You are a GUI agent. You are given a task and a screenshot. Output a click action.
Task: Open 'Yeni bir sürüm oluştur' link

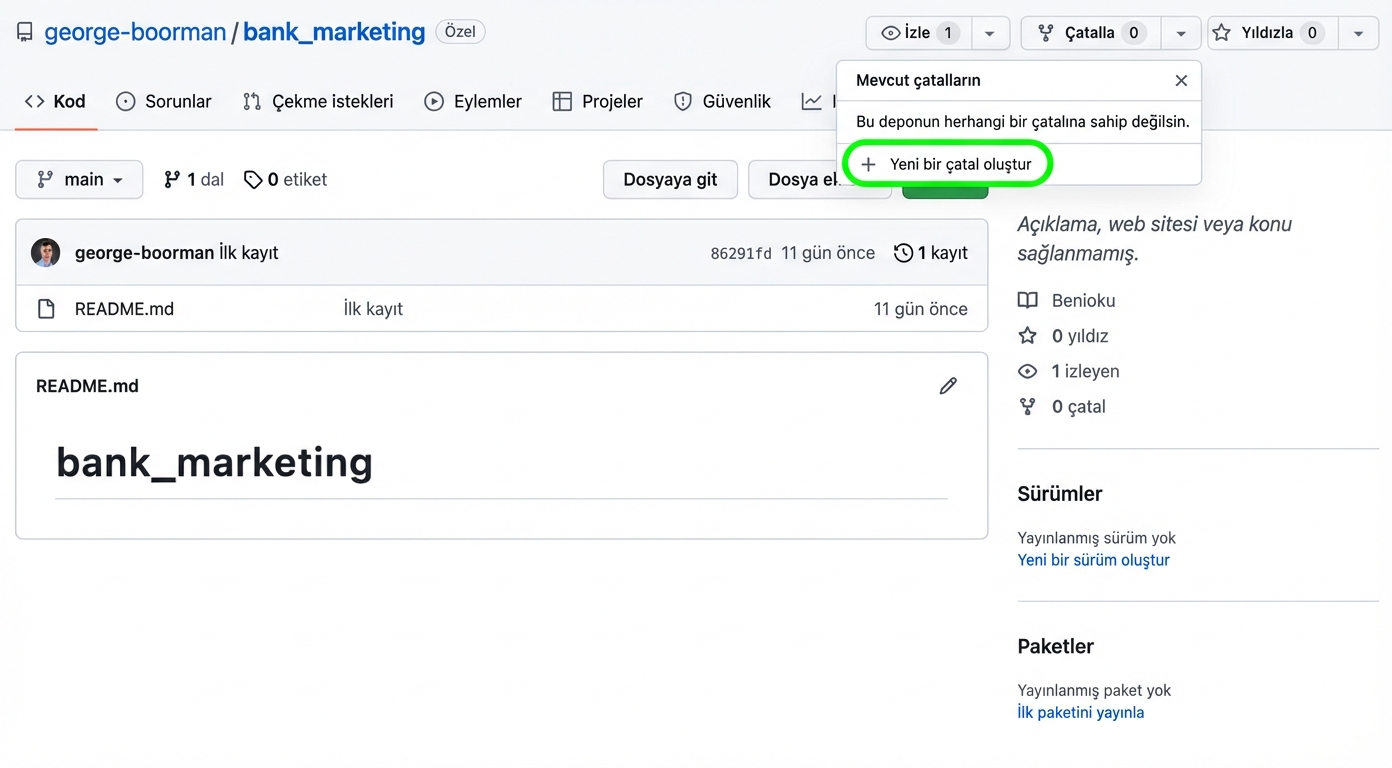pyautogui.click(x=1093, y=560)
